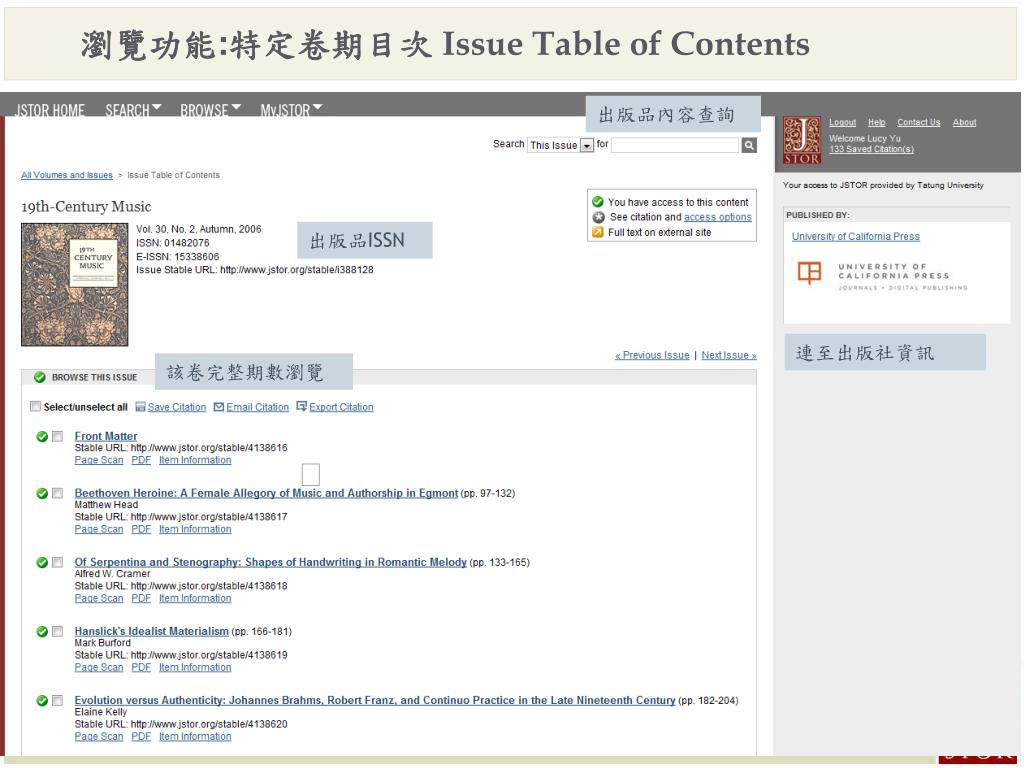Open the 19th-Century Music cover thumbnail
This screenshot has width=1024, height=768.
click(74, 284)
